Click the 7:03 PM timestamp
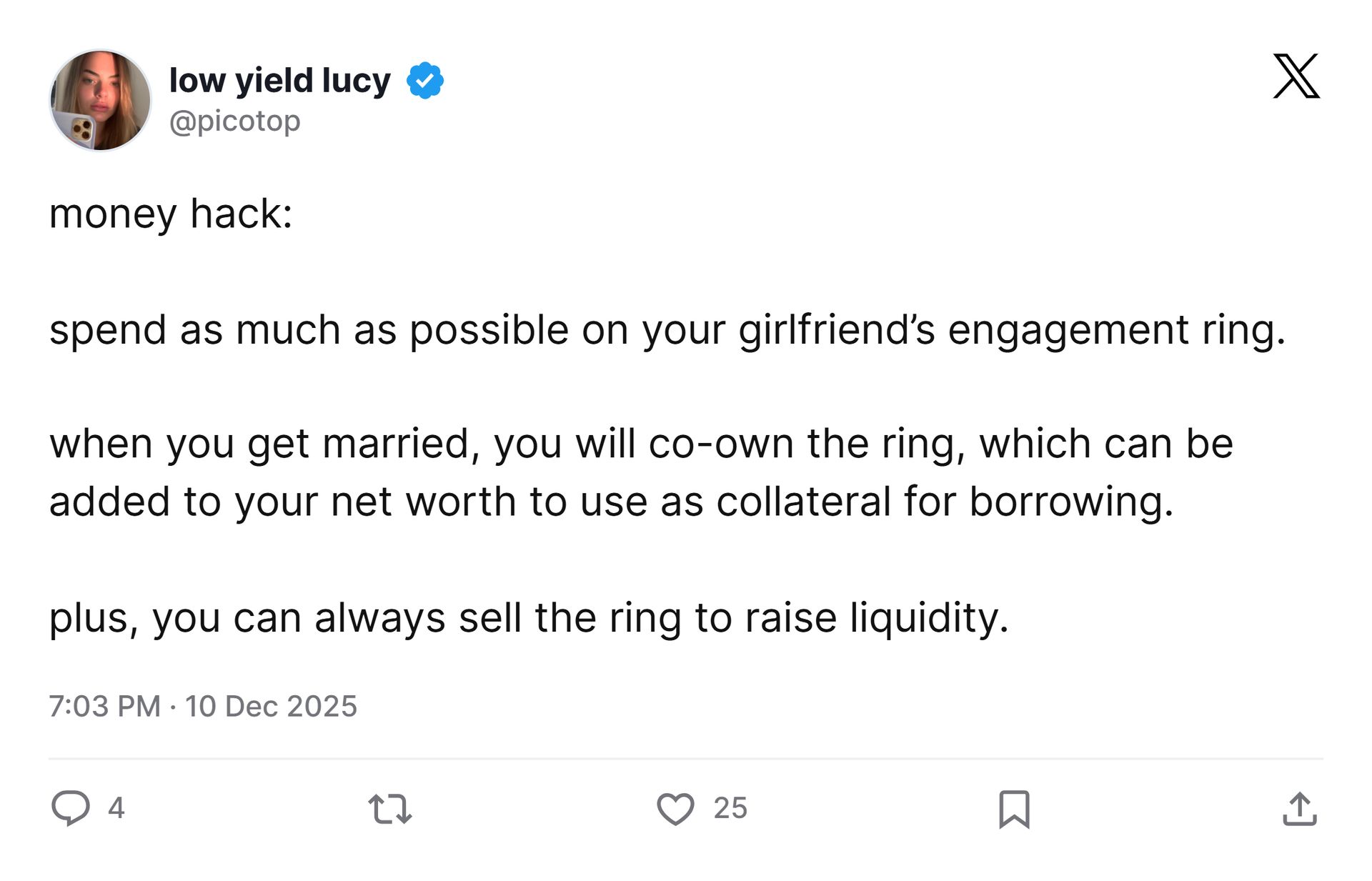The image size is (1372, 881). 105,706
